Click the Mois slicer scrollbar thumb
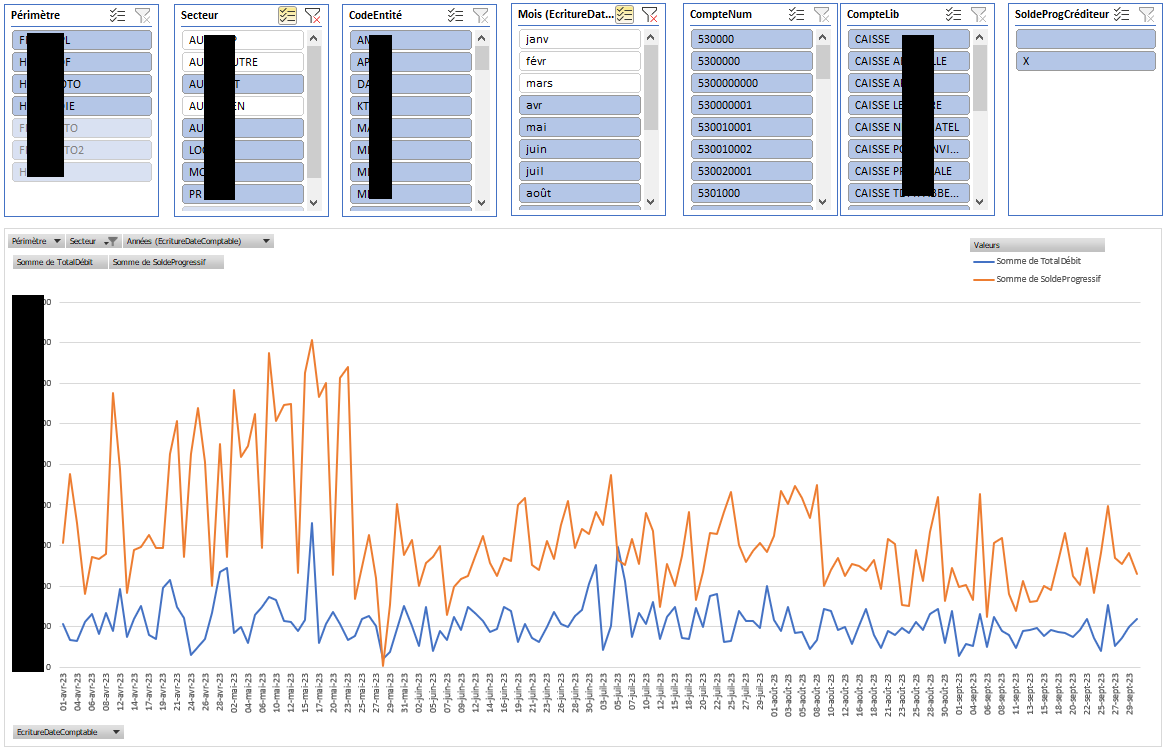 (651, 87)
